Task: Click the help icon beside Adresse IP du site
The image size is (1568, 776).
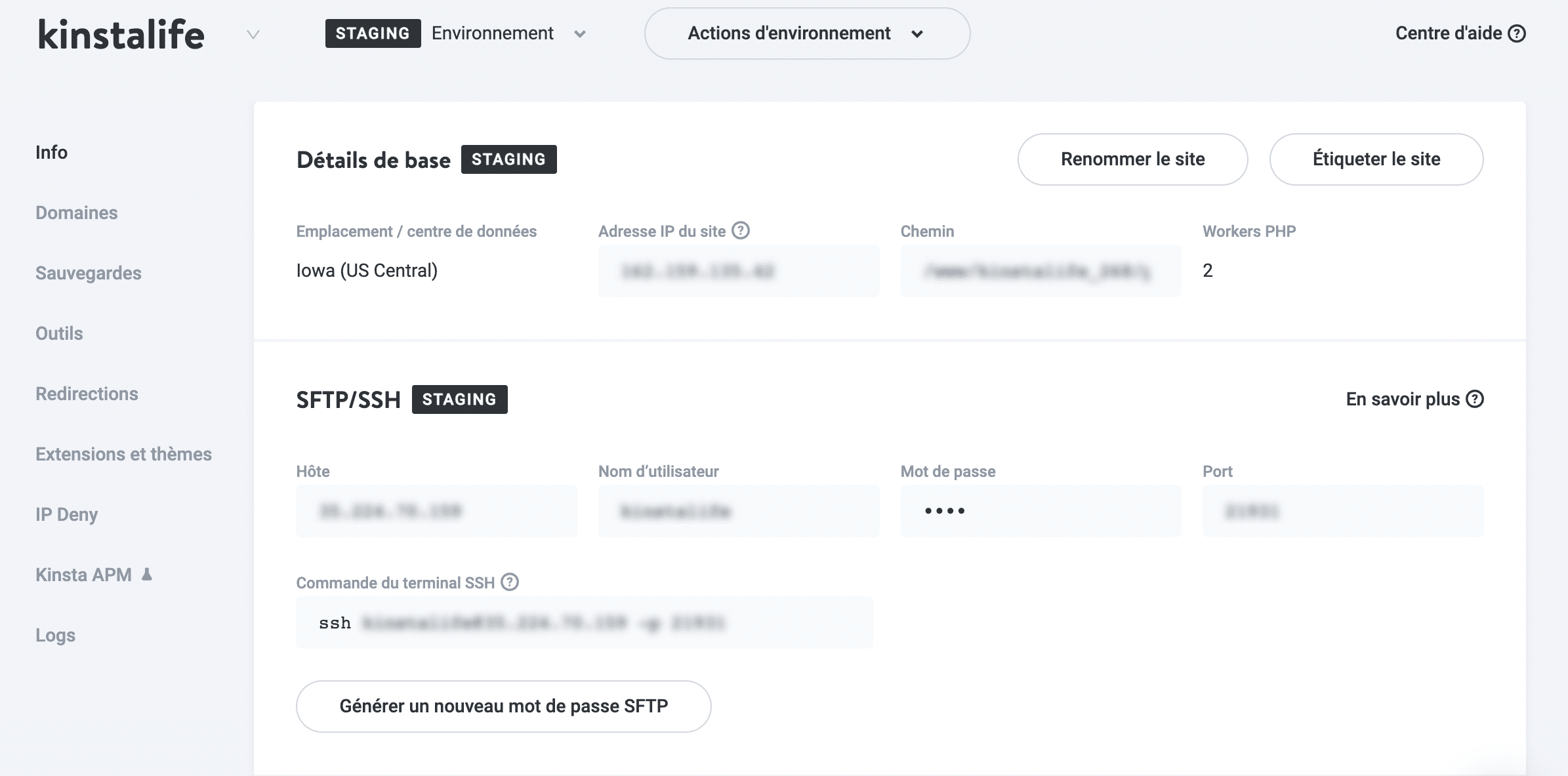Action: pos(741,230)
